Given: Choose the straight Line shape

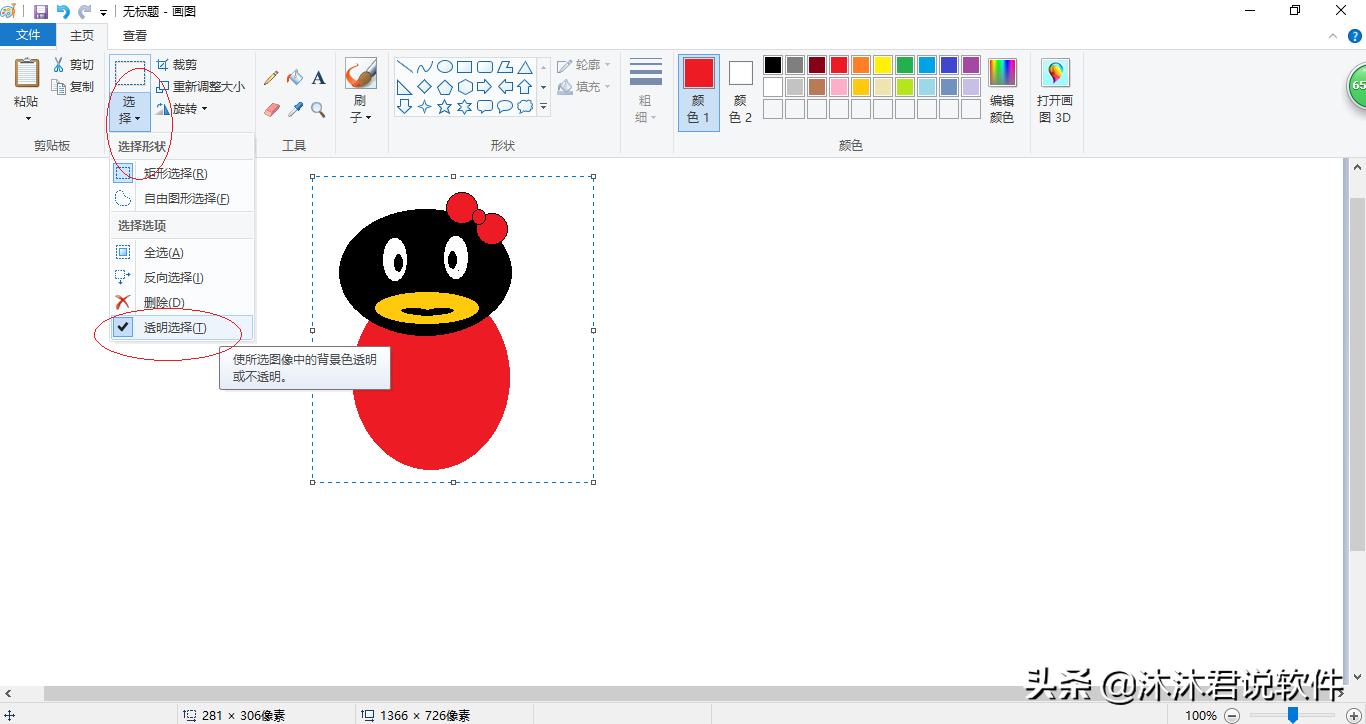Looking at the screenshot, I should (405, 67).
